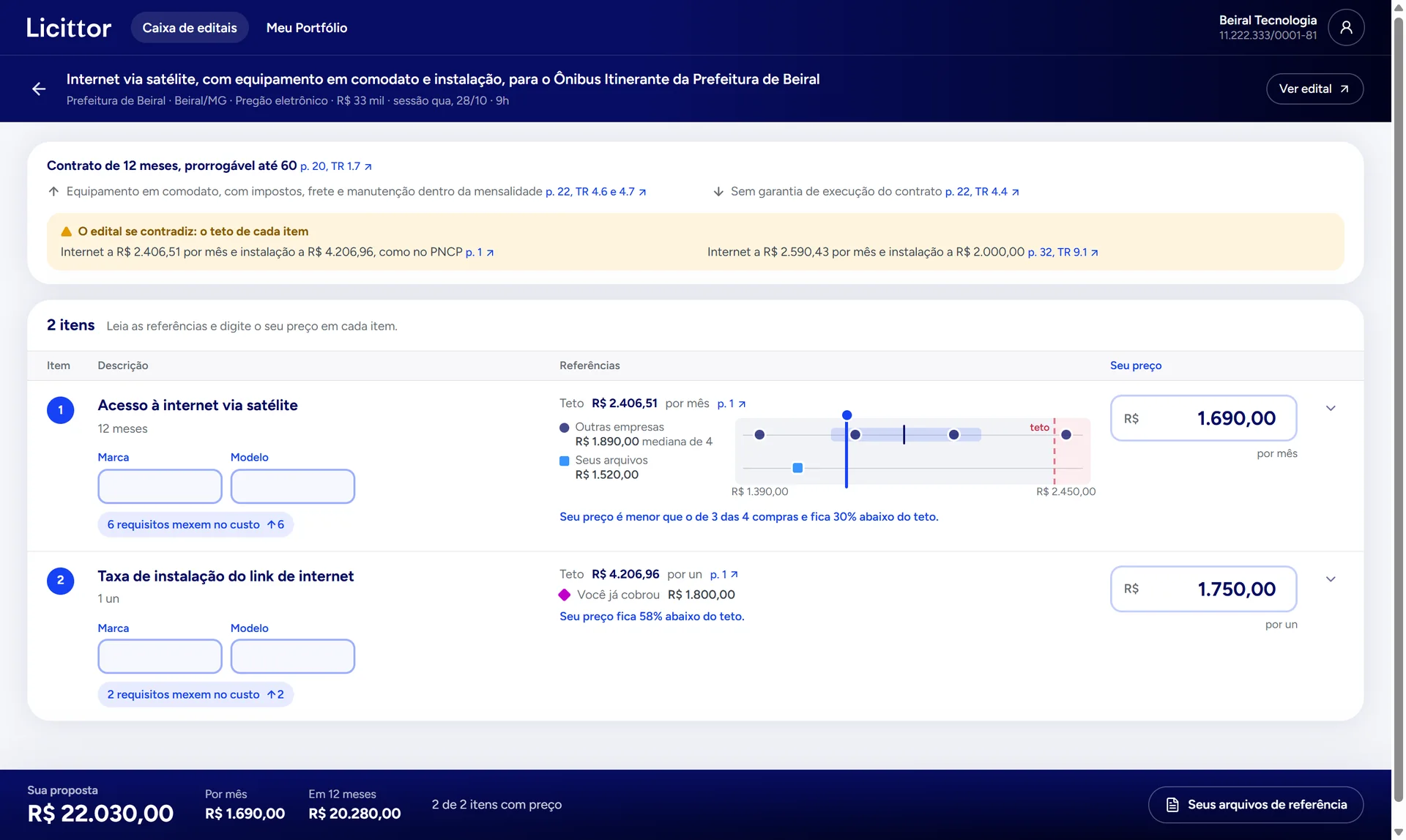This screenshot has width=1406, height=840.
Task: Expand item 1 details chevron
Action: 1331,409
